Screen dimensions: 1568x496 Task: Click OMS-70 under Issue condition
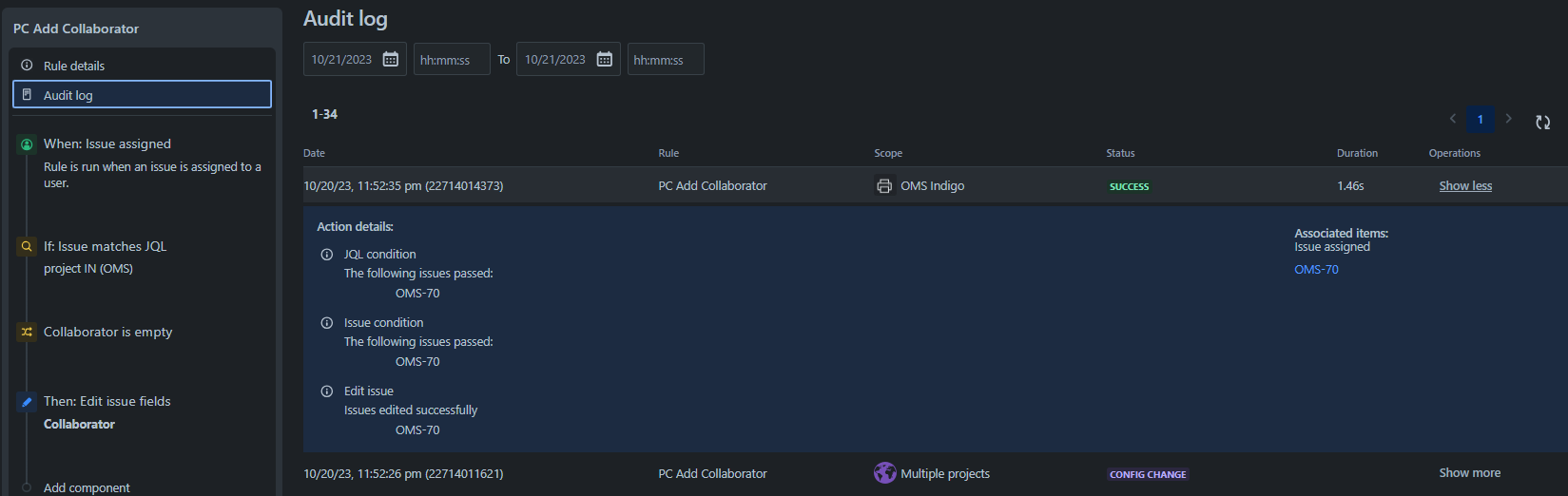[x=417, y=362]
